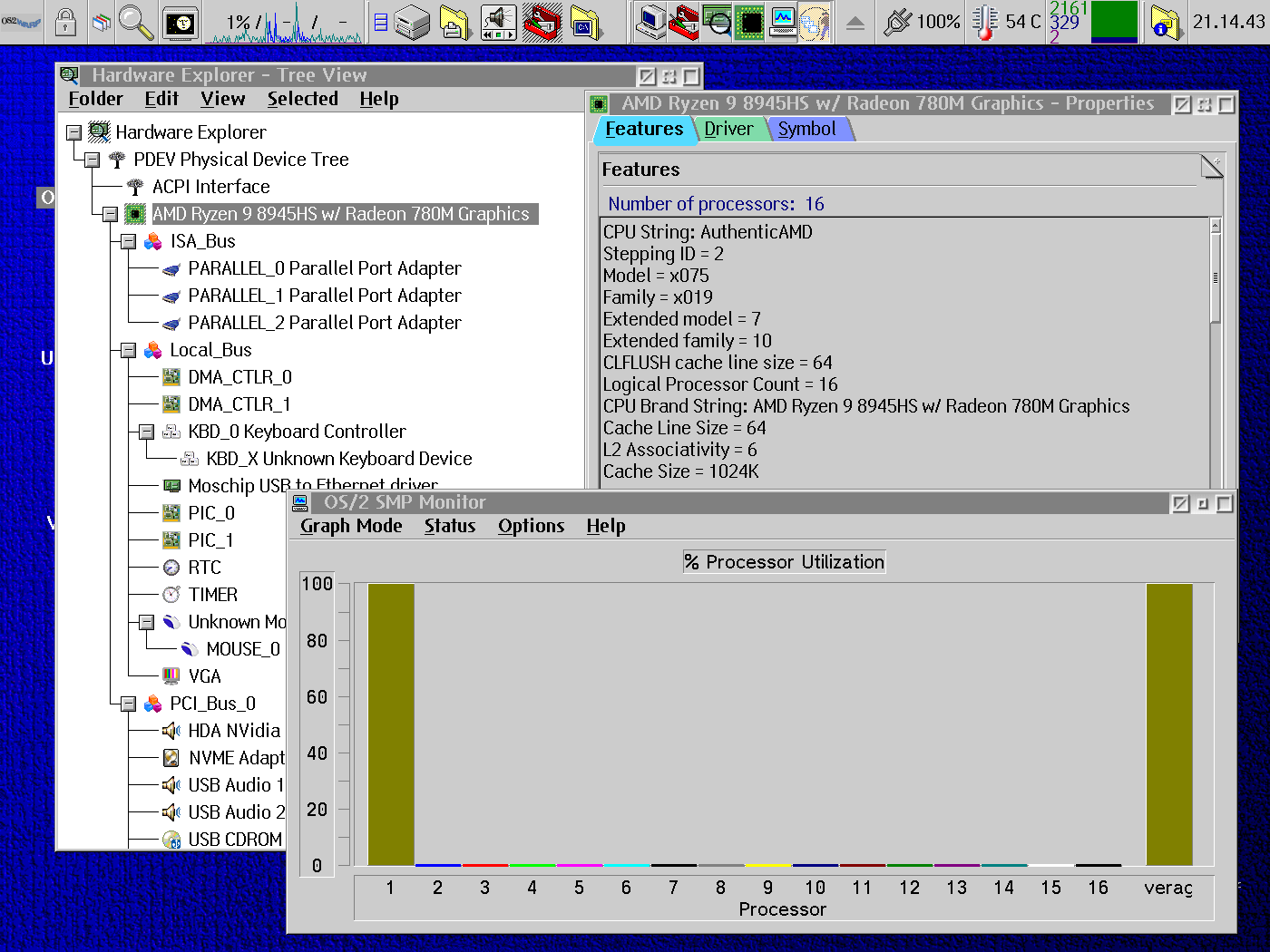
Task: Open the Selected menu in Hardware Explorer
Action: point(302,99)
